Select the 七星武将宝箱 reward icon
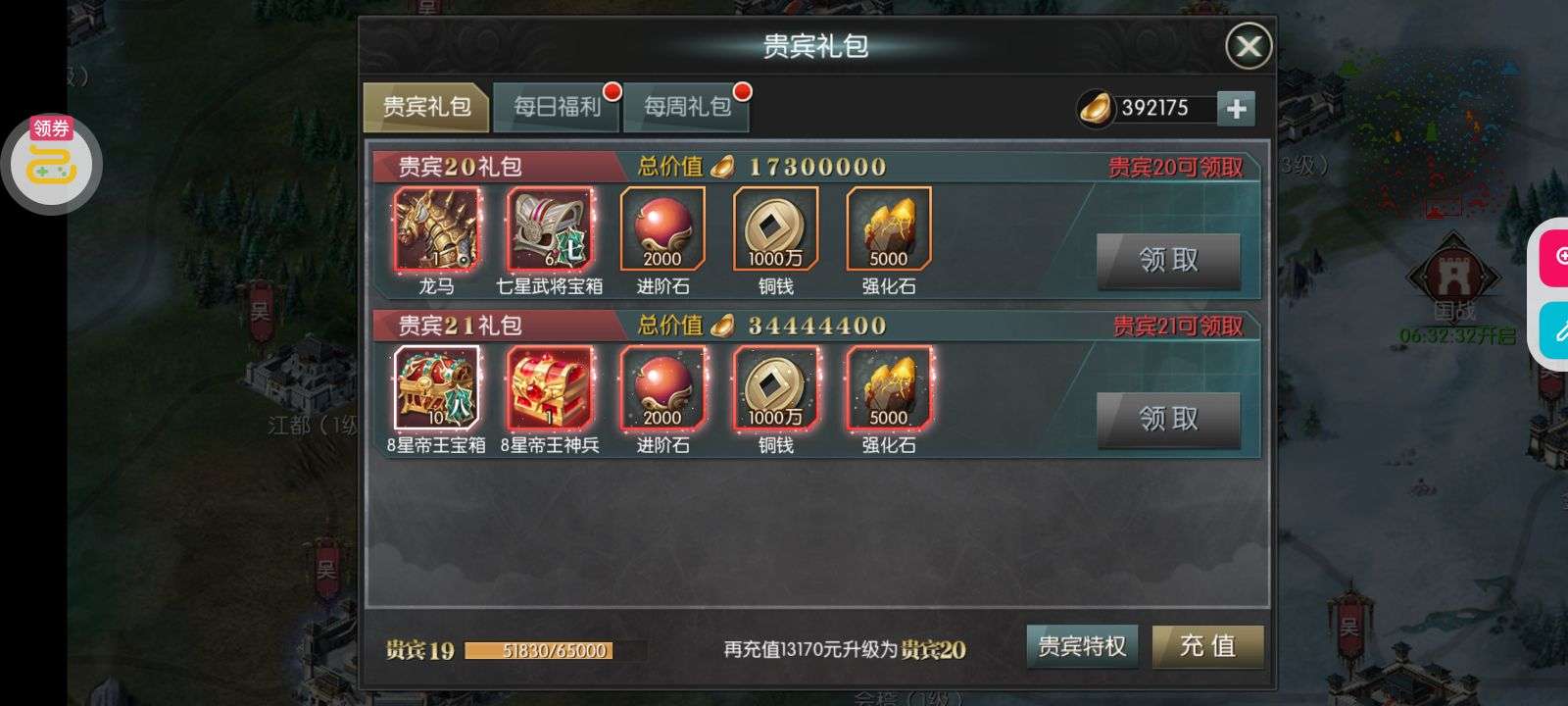Viewport: 1568px width, 706px height. click(x=549, y=228)
